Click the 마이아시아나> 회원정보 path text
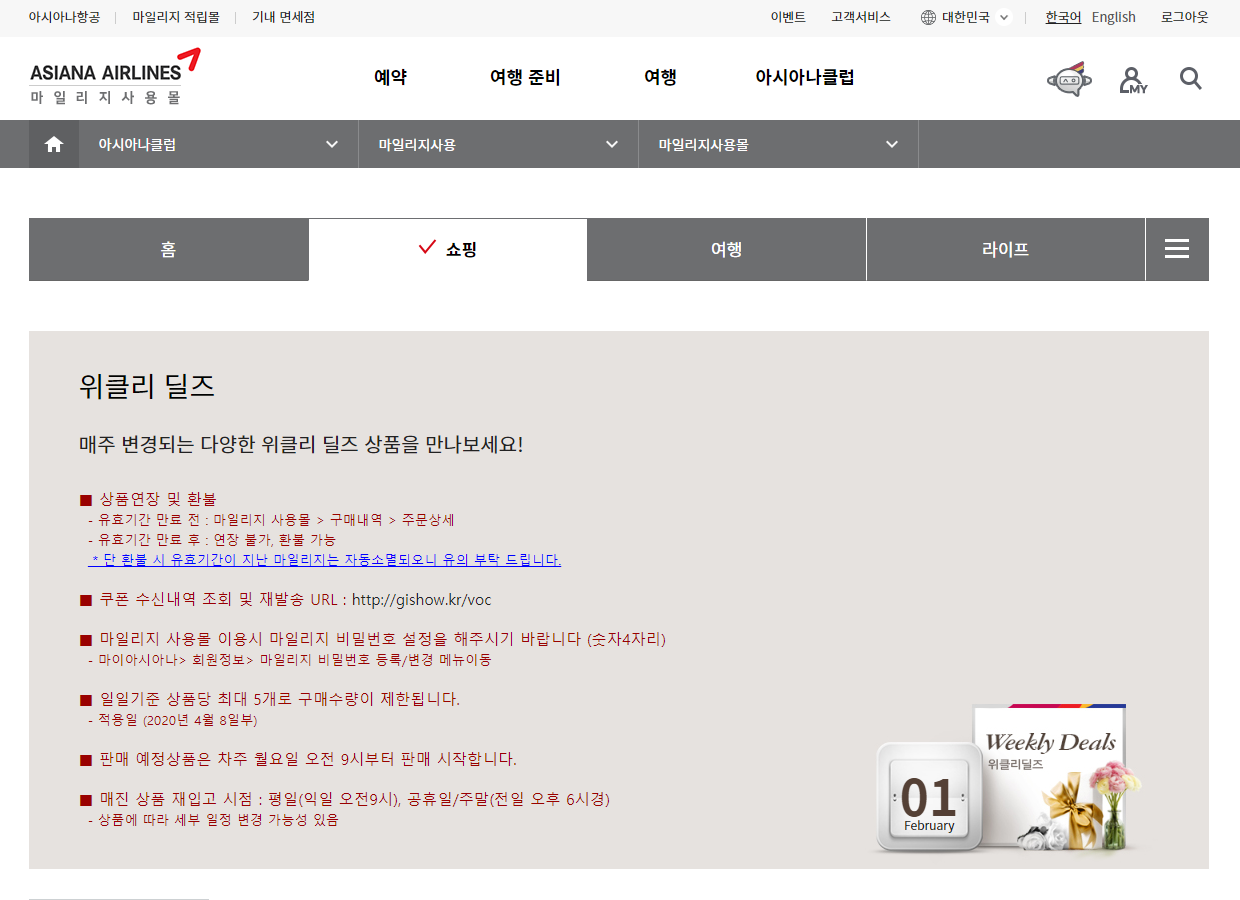 [x=290, y=660]
